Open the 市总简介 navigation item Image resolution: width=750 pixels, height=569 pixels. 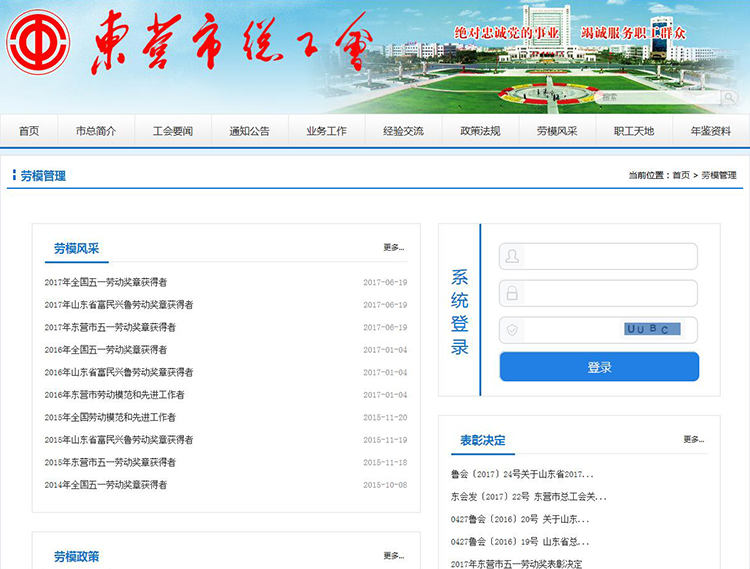96,131
